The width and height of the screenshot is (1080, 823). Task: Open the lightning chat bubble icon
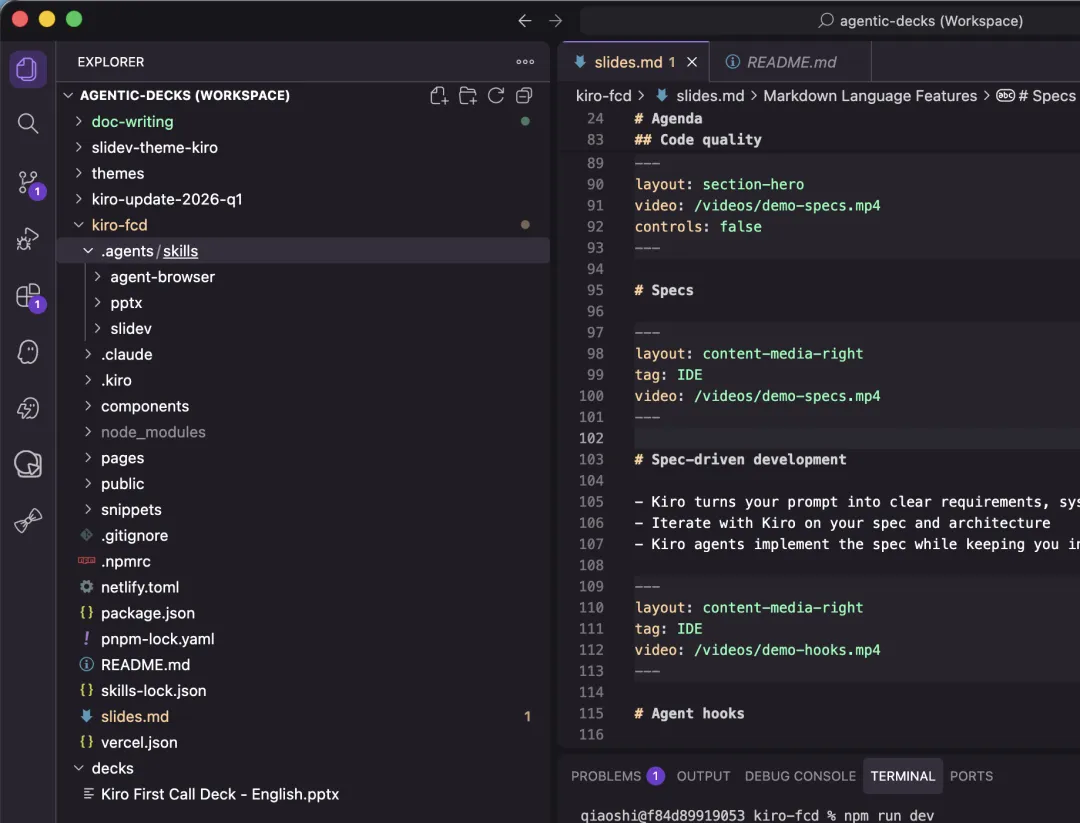pyautogui.click(x=28, y=408)
